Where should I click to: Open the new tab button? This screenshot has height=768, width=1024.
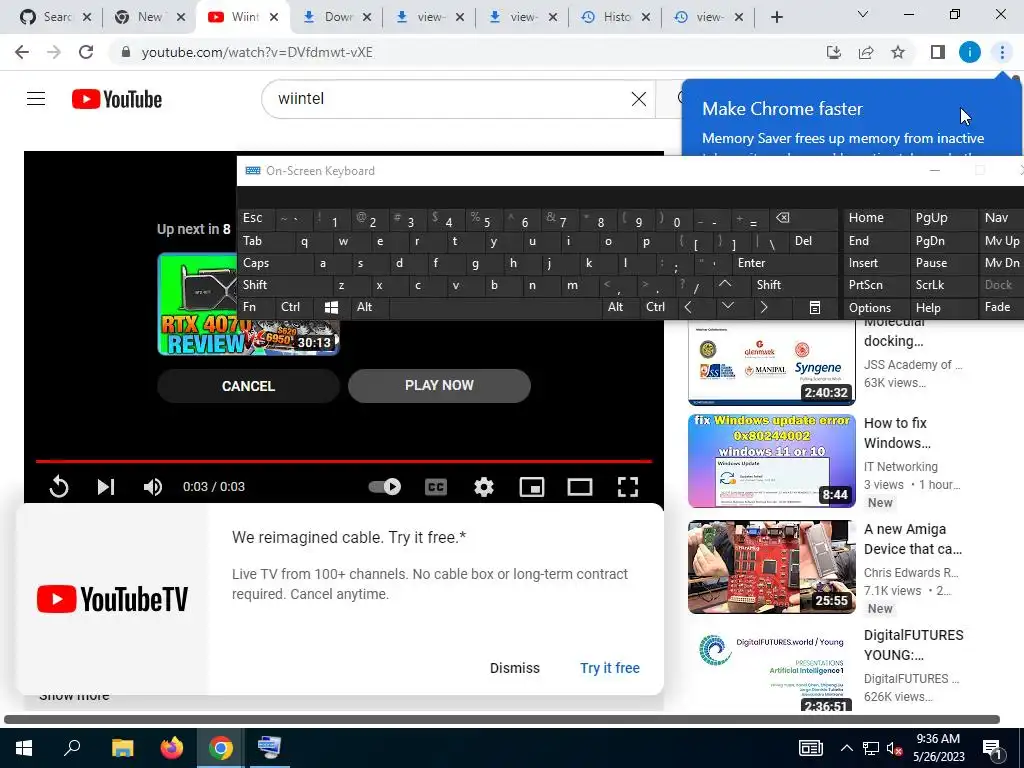click(776, 17)
